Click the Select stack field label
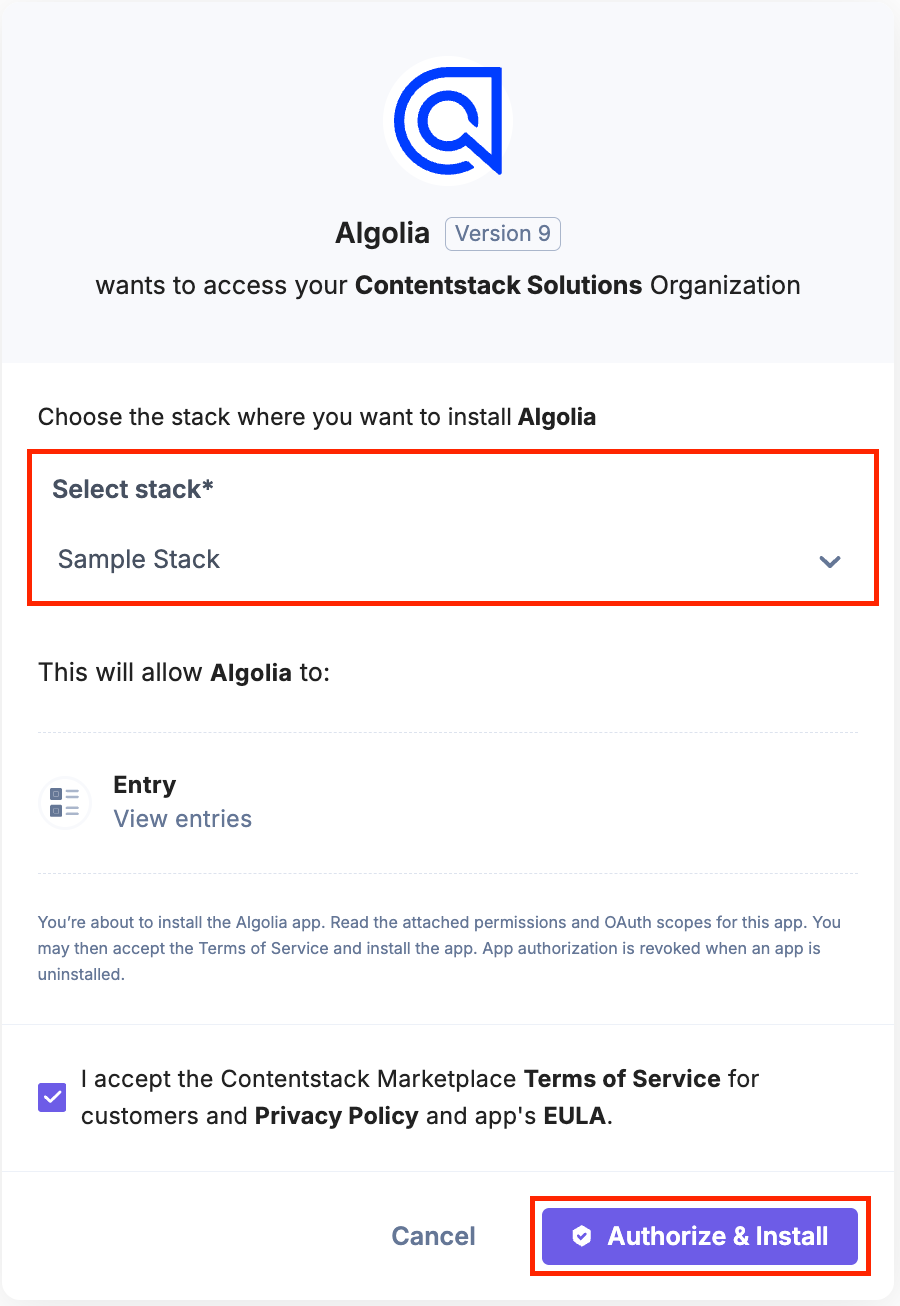This screenshot has width=900, height=1306. 133,489
